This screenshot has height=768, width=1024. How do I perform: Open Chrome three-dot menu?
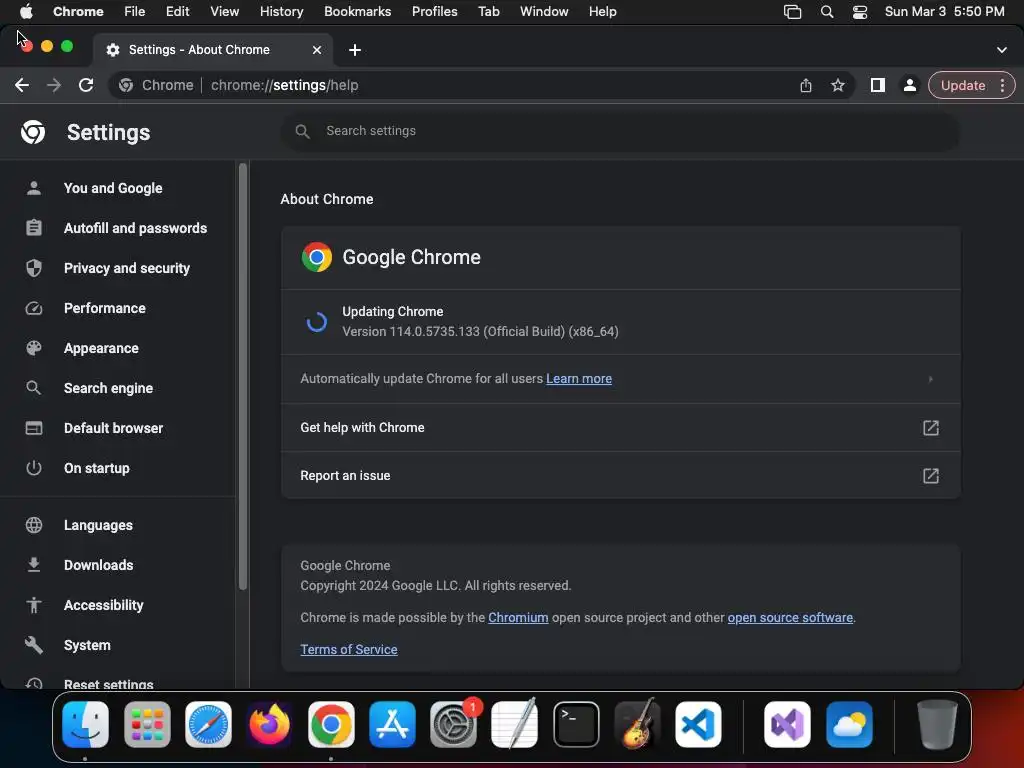click(x=1002, y=86)
